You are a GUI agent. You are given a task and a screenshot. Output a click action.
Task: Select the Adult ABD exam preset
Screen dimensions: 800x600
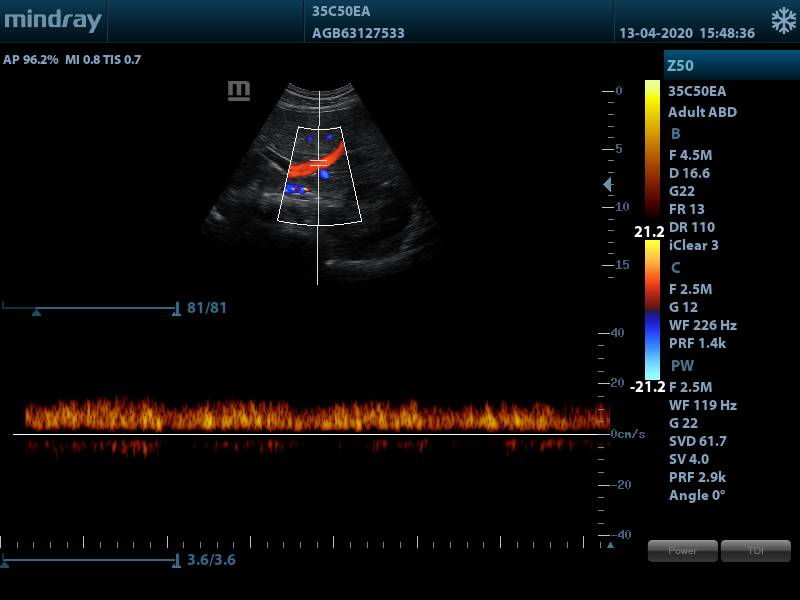[702, 112]
